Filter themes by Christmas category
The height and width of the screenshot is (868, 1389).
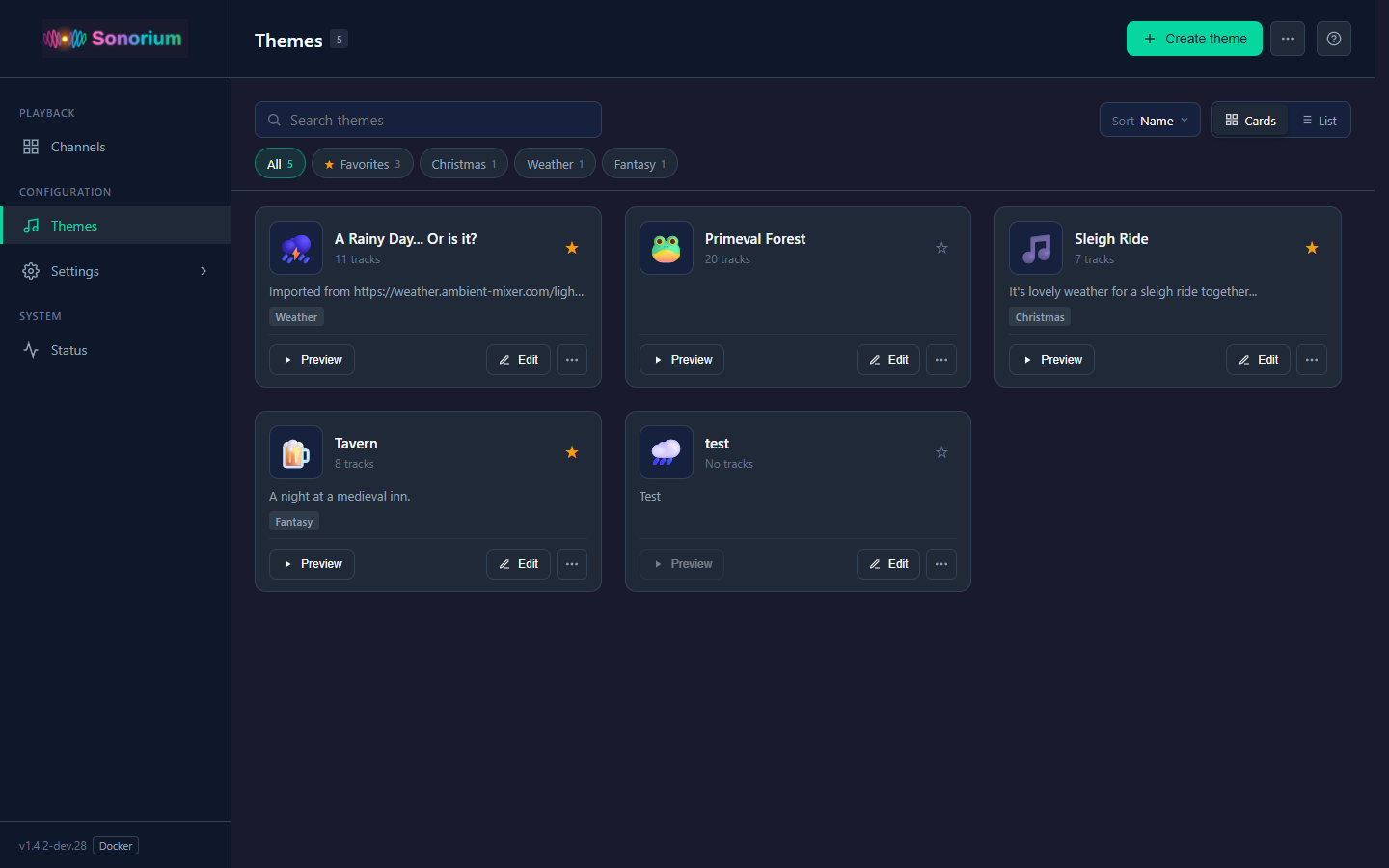[x=464, y=164]
